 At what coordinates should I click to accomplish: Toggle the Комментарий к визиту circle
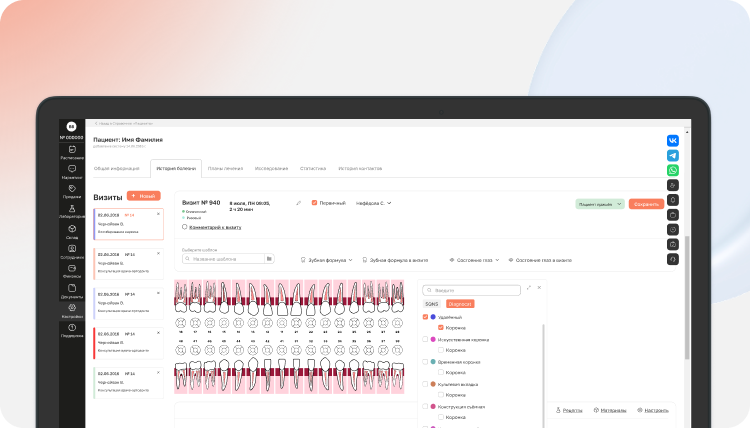pyautogui.click(x=184, y=227)
